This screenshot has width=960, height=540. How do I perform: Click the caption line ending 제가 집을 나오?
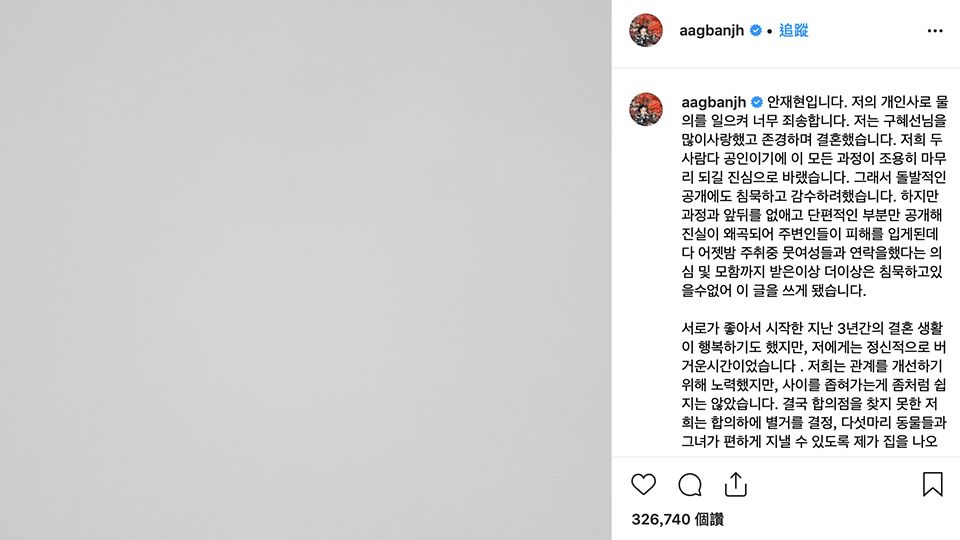coord(809,441)
